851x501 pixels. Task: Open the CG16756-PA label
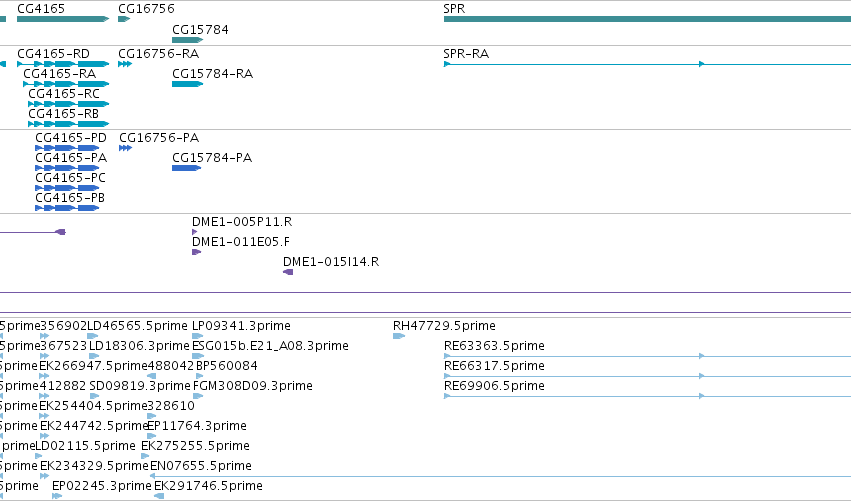tap(158, 138)
